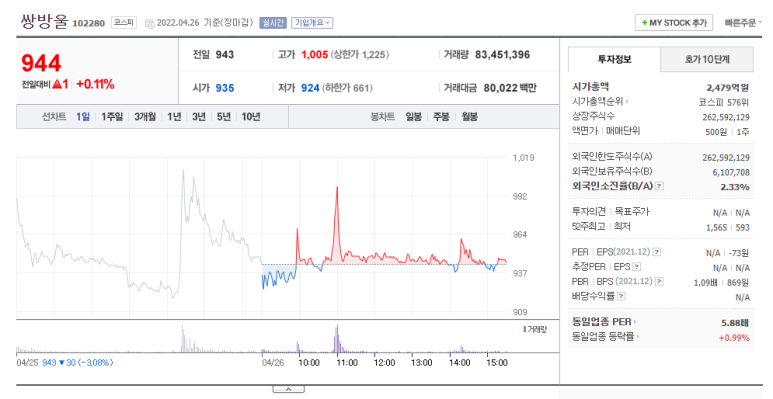Click the 거래량 value 83,451,396

[502, 55]
